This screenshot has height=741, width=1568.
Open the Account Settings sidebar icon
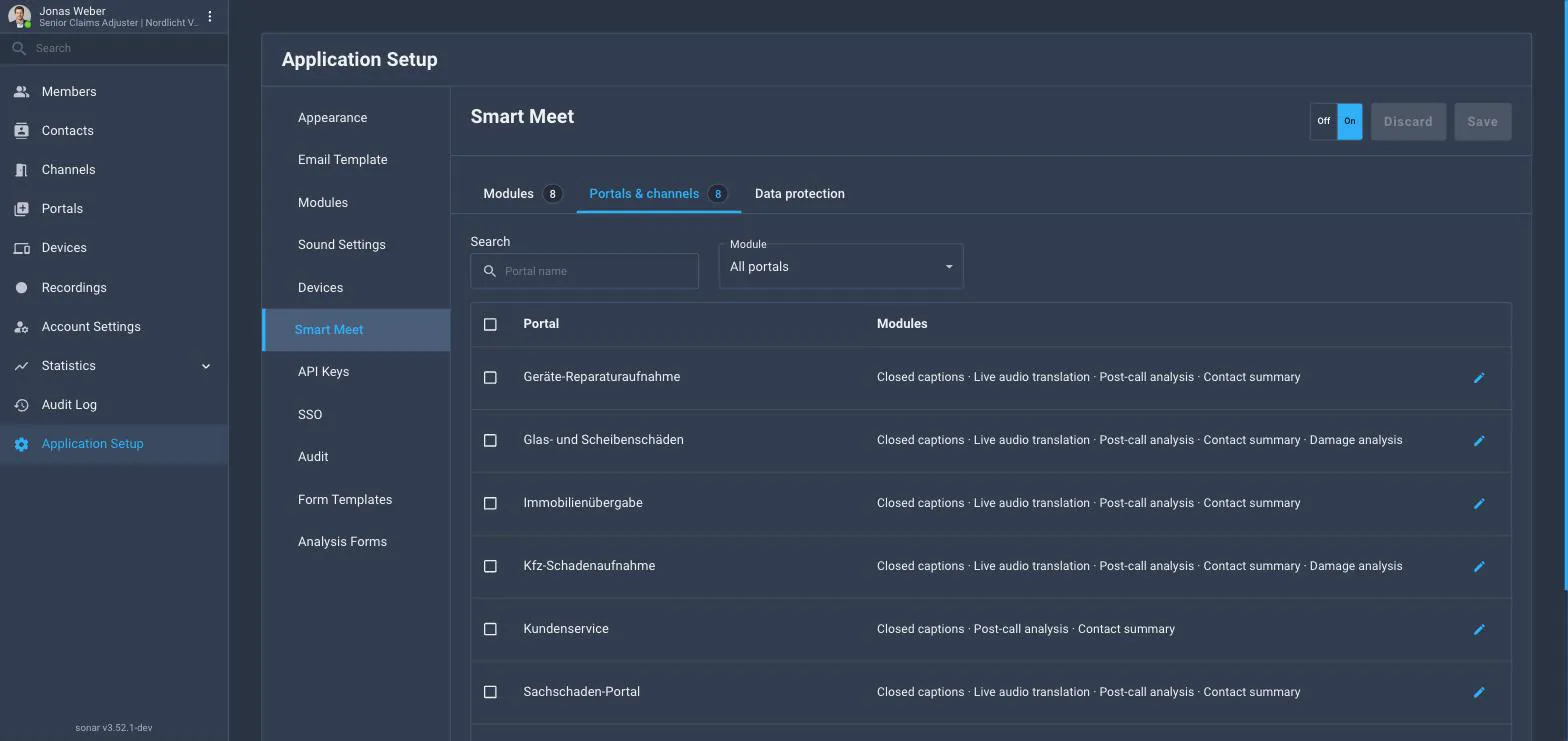tap(21, 327)
